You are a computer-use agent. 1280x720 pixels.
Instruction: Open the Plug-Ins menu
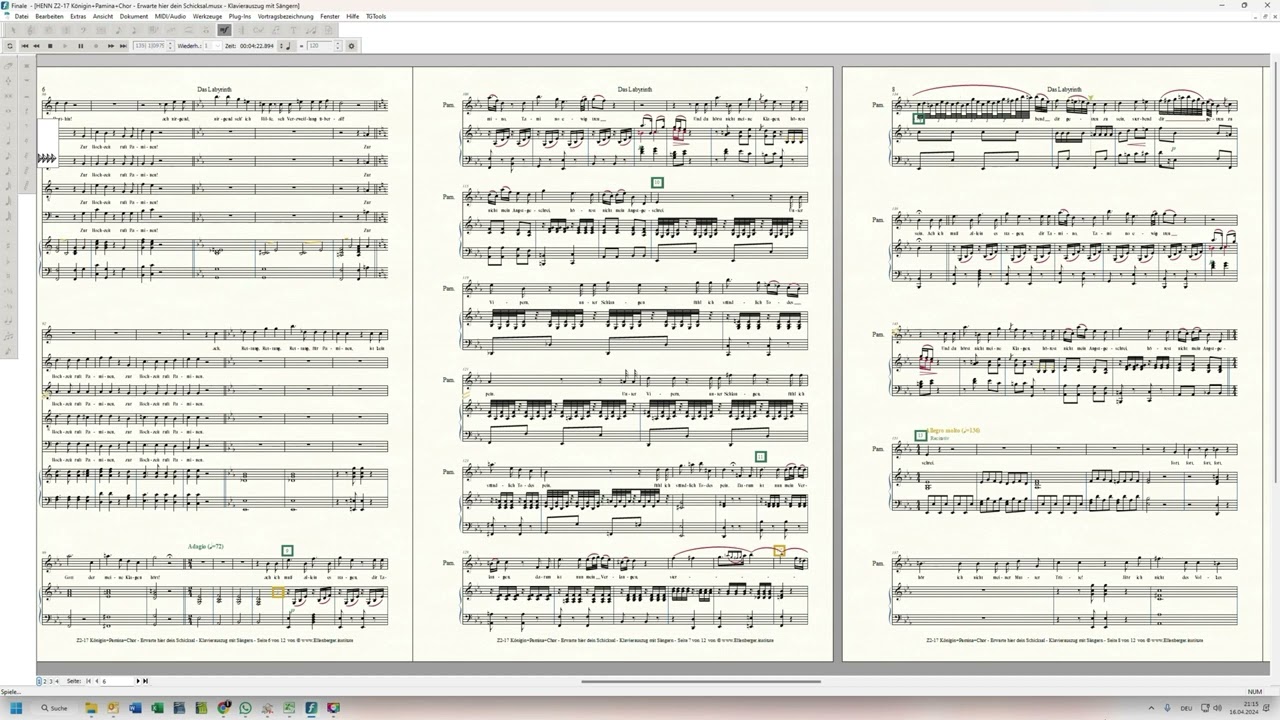click(240, 17)
